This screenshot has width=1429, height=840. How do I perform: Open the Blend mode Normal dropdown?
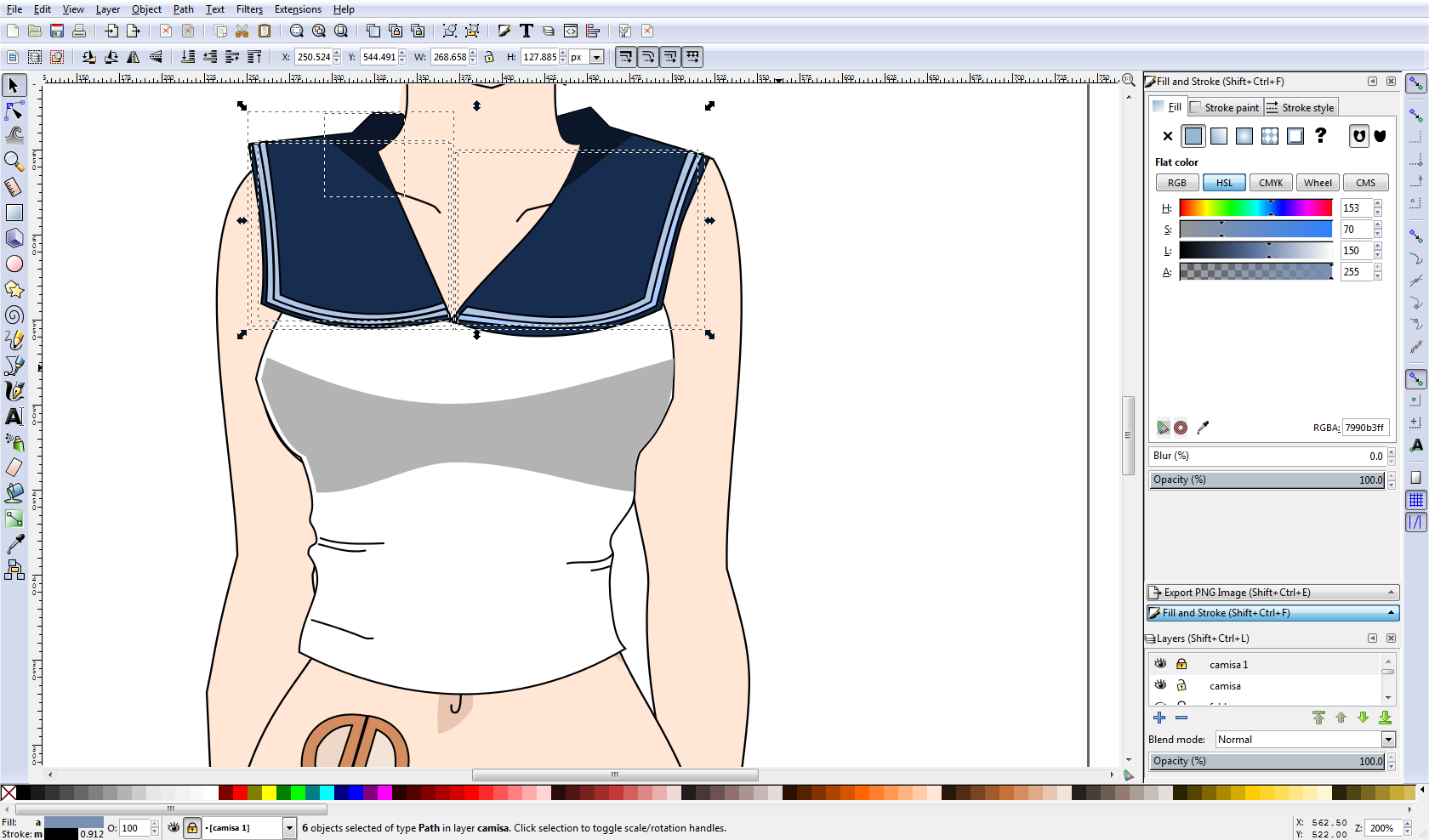pos(1388,740)
